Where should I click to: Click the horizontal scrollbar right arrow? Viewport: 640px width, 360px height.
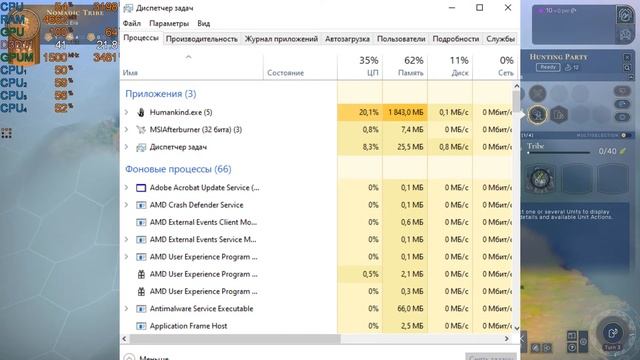coord(507,339)
